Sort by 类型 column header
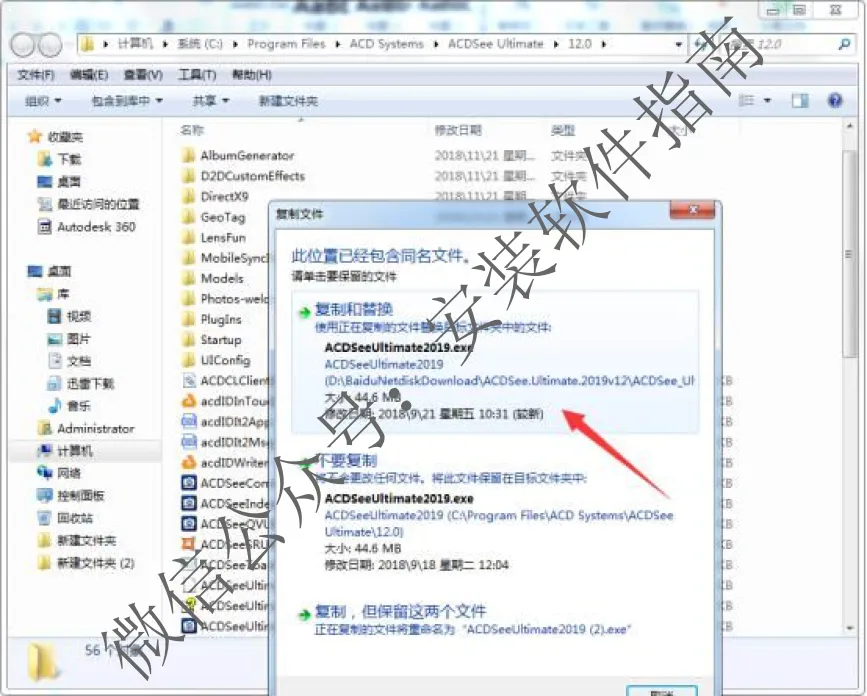Viewport: 867px width, 696px height. tap(563, 130)
